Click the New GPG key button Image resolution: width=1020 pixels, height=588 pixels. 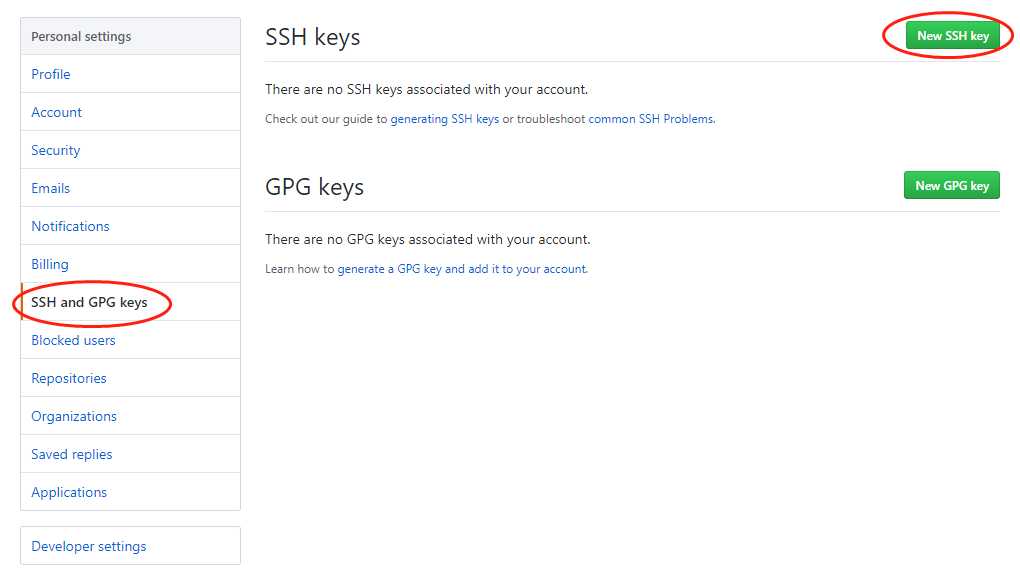click(x=951, y=186)
